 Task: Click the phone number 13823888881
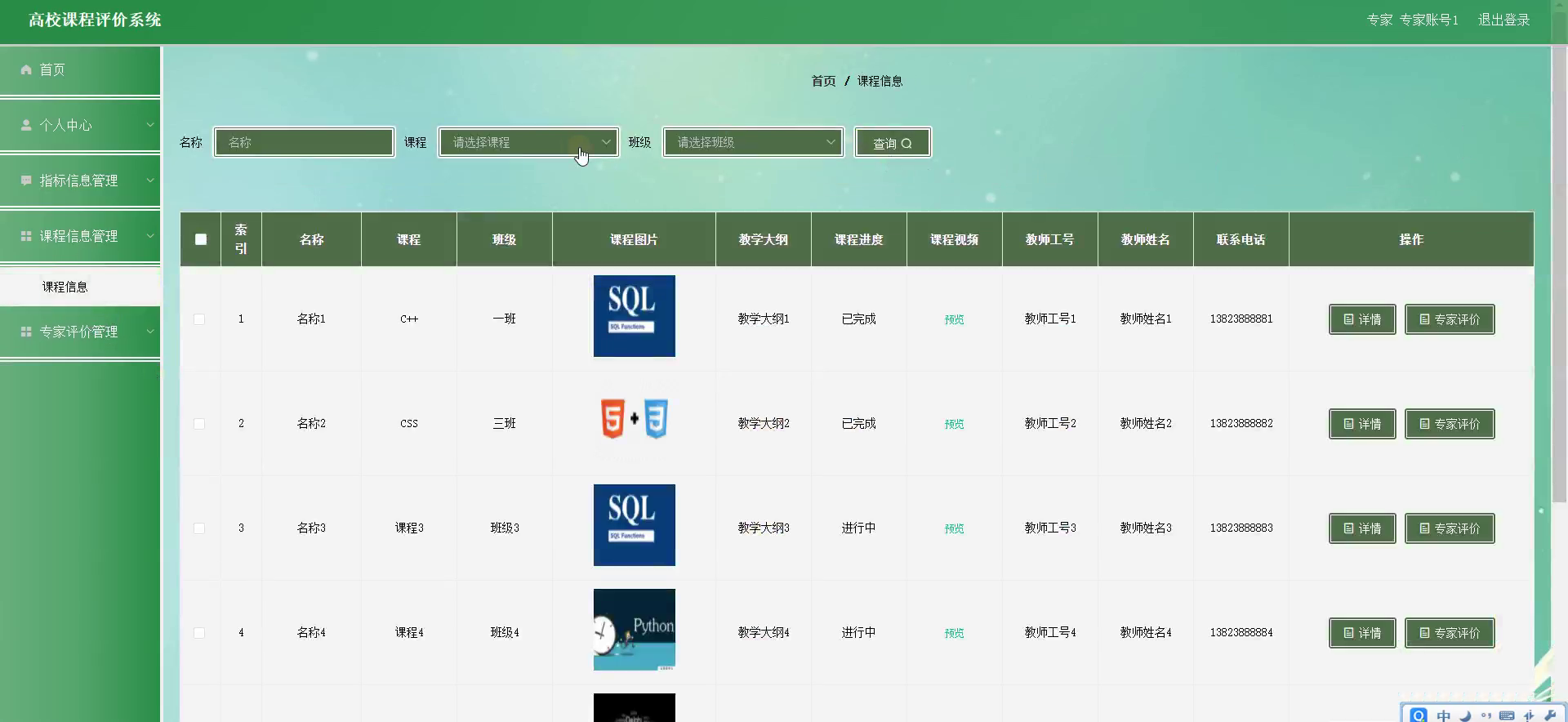[1241, 319]
